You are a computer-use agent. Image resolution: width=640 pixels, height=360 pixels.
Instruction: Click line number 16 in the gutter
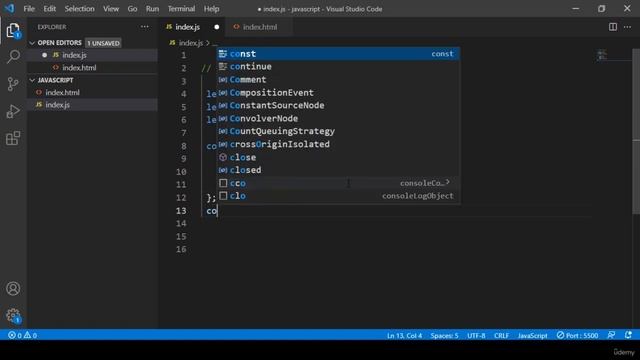[x=181, y=249]
